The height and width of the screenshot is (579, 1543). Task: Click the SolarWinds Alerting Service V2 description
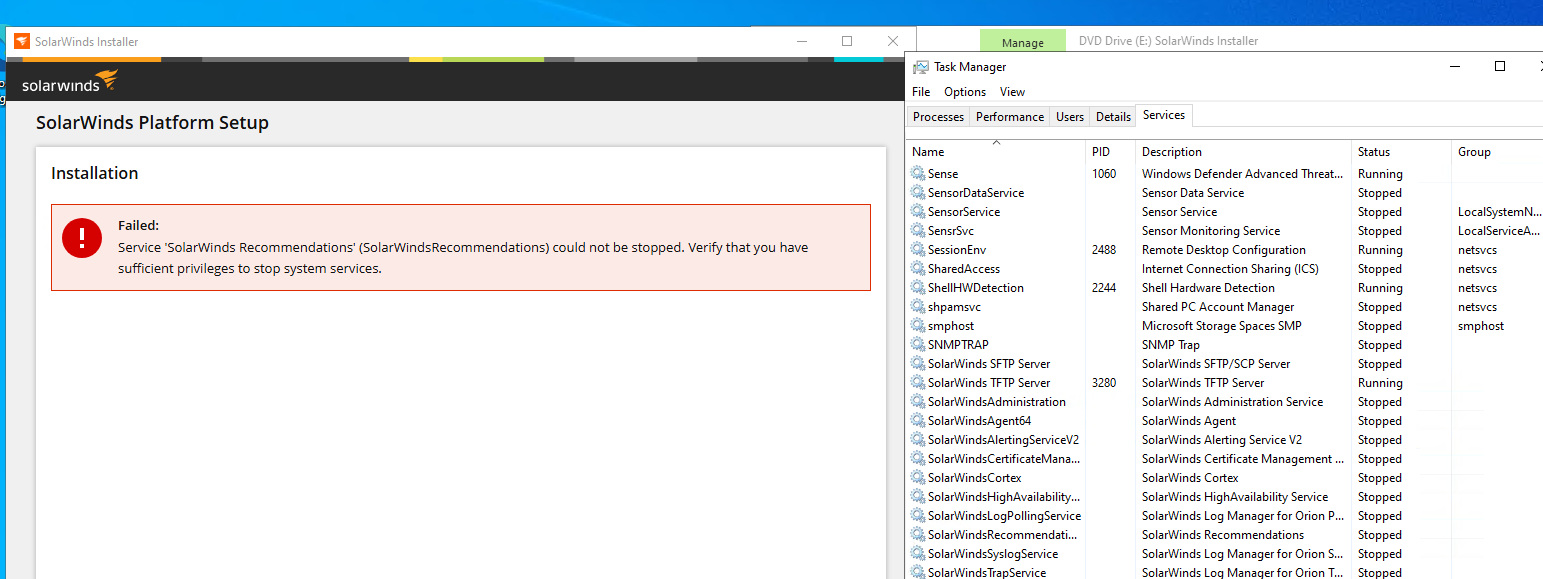1222,440
